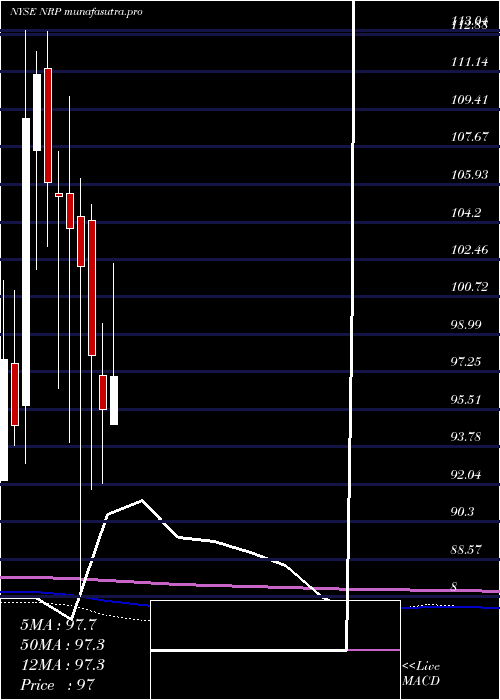Click the Price : 97 reading
This screenshot has width=500, height=700.
[58, 685]
